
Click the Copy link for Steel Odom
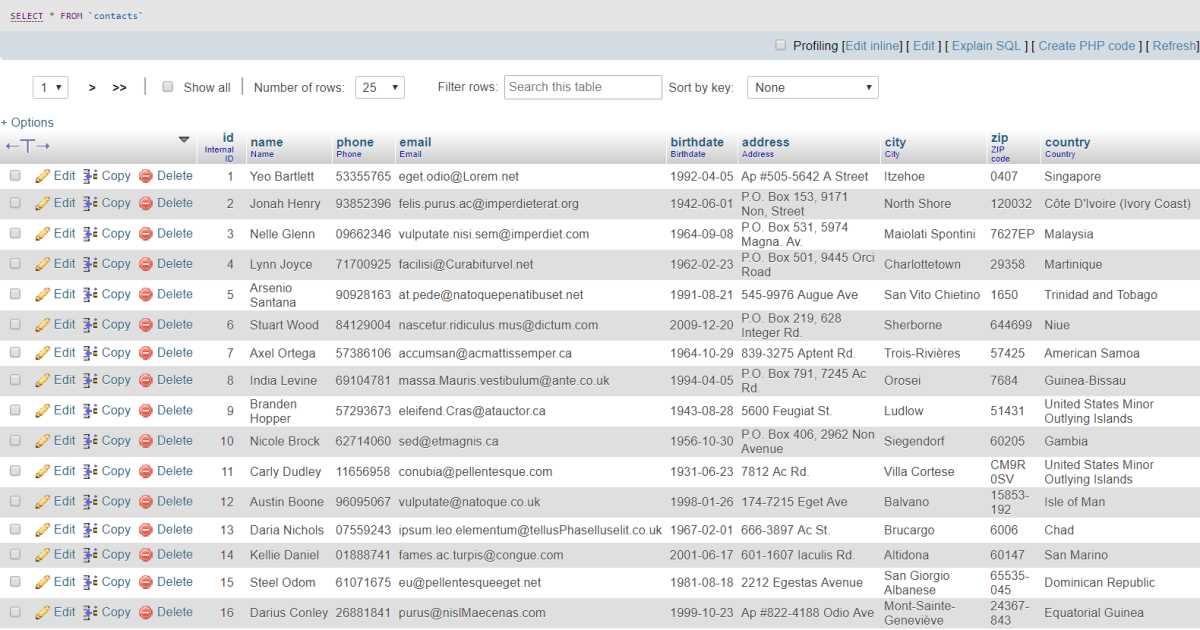116,582
